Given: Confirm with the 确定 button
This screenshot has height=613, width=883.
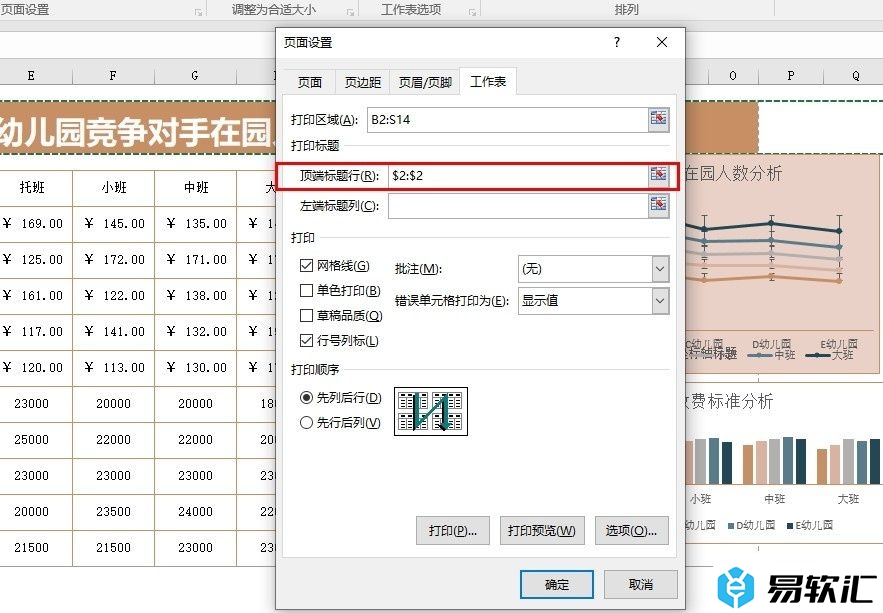Looking at the screenshot, I should (x=556, y=584).
